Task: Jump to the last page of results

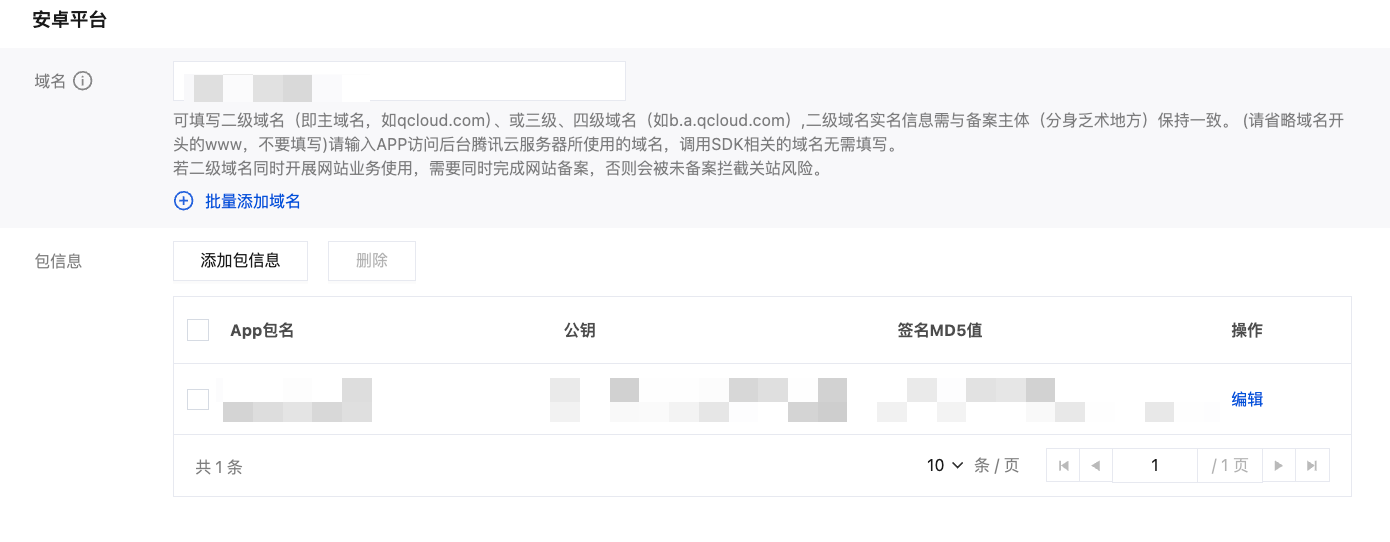Action: (x=1312, y=465)
